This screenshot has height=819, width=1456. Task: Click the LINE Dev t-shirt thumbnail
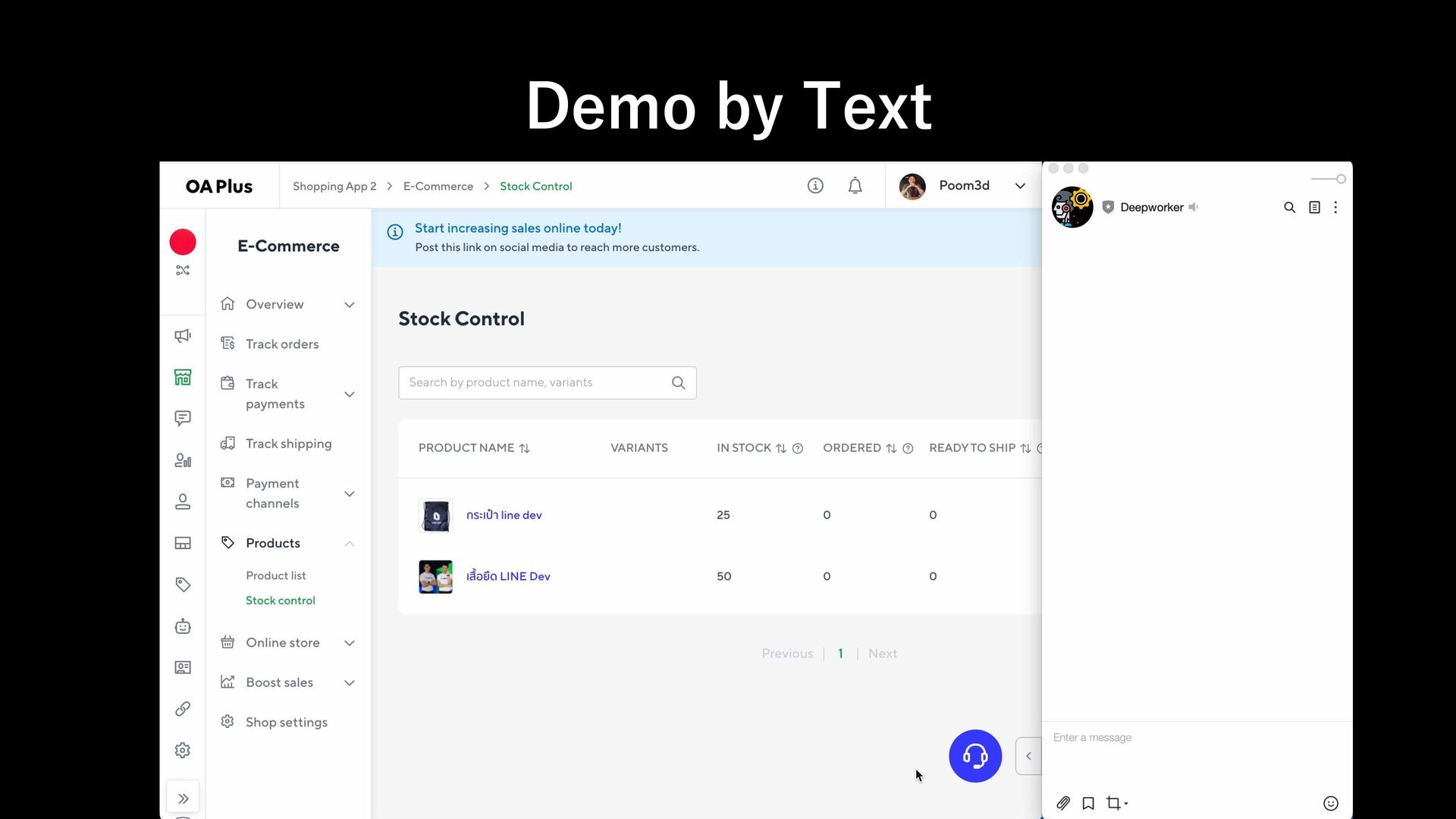436,577
